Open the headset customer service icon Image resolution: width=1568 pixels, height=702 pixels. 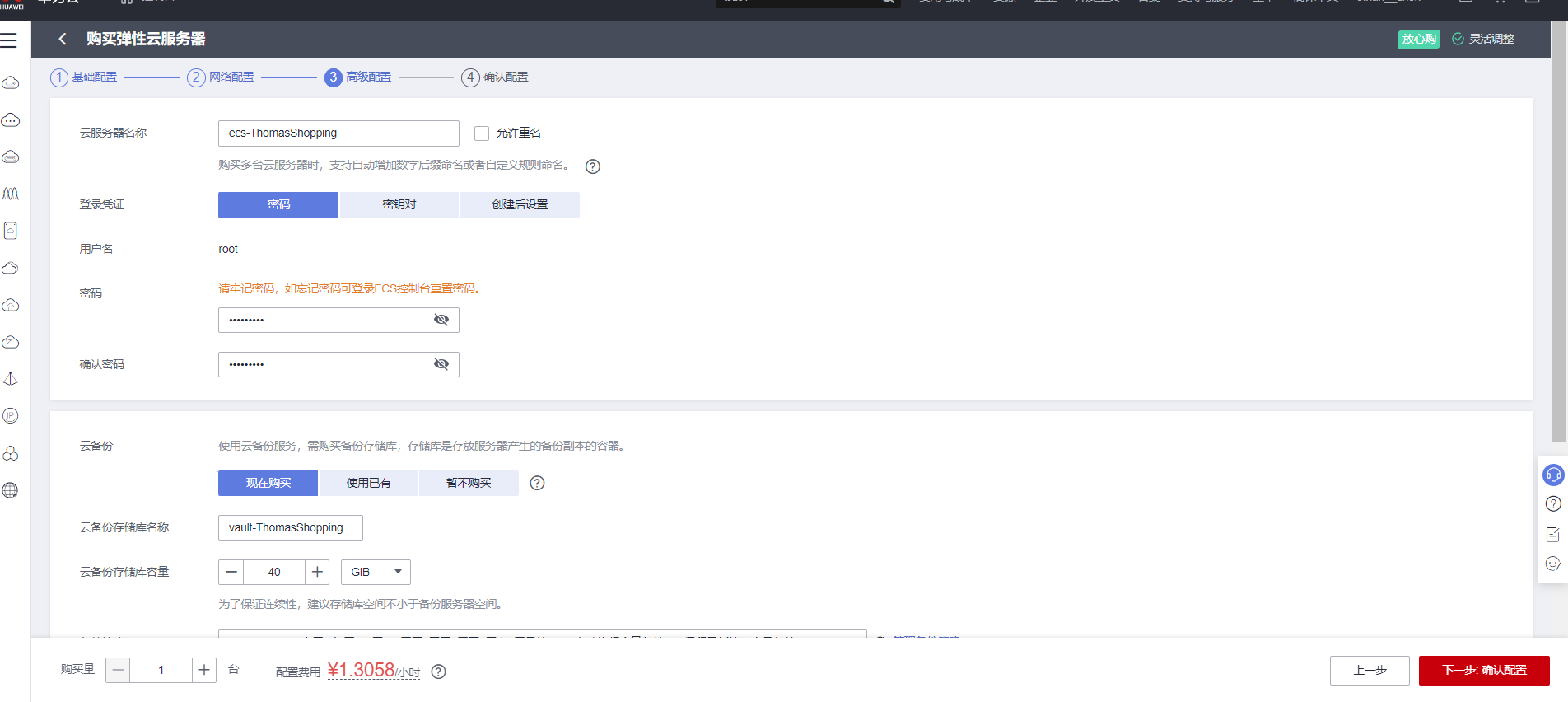(x=1553, y=475)
